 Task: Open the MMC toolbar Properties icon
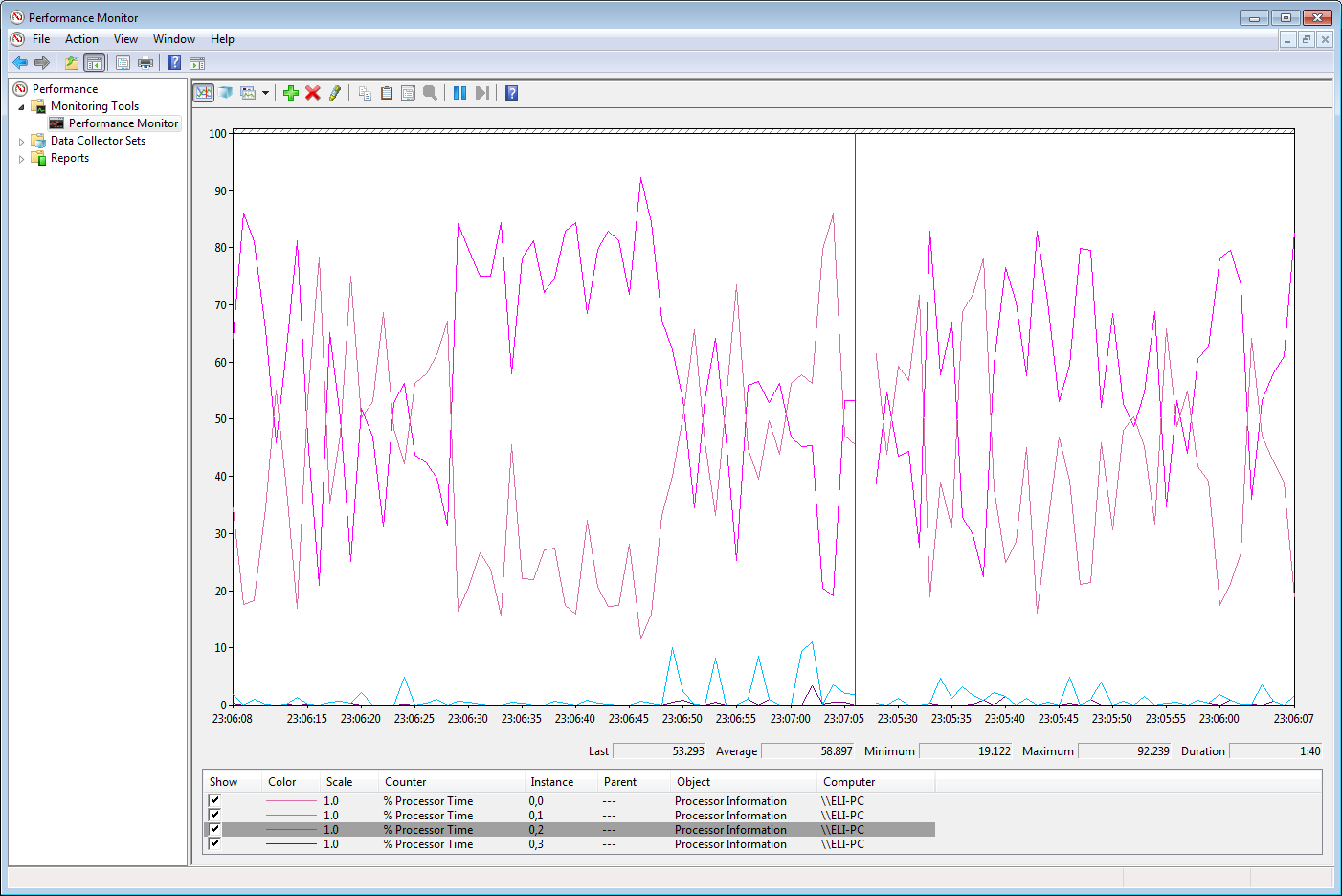pyautogui.click(x=123, y=63)
